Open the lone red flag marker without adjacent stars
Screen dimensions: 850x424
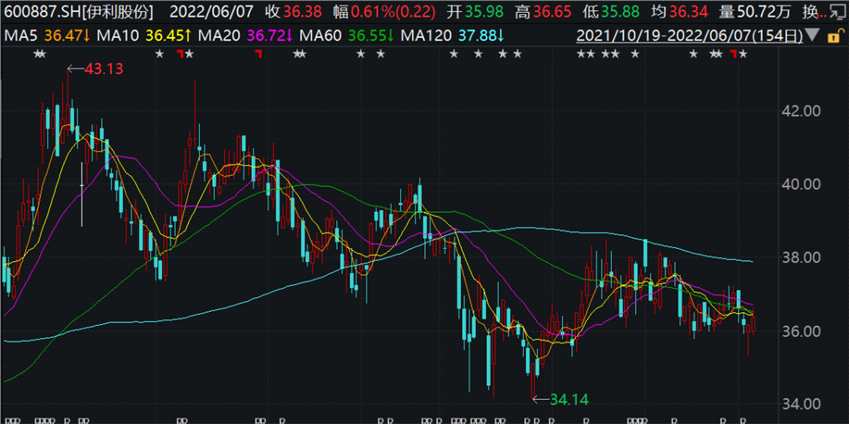[259, 54]
